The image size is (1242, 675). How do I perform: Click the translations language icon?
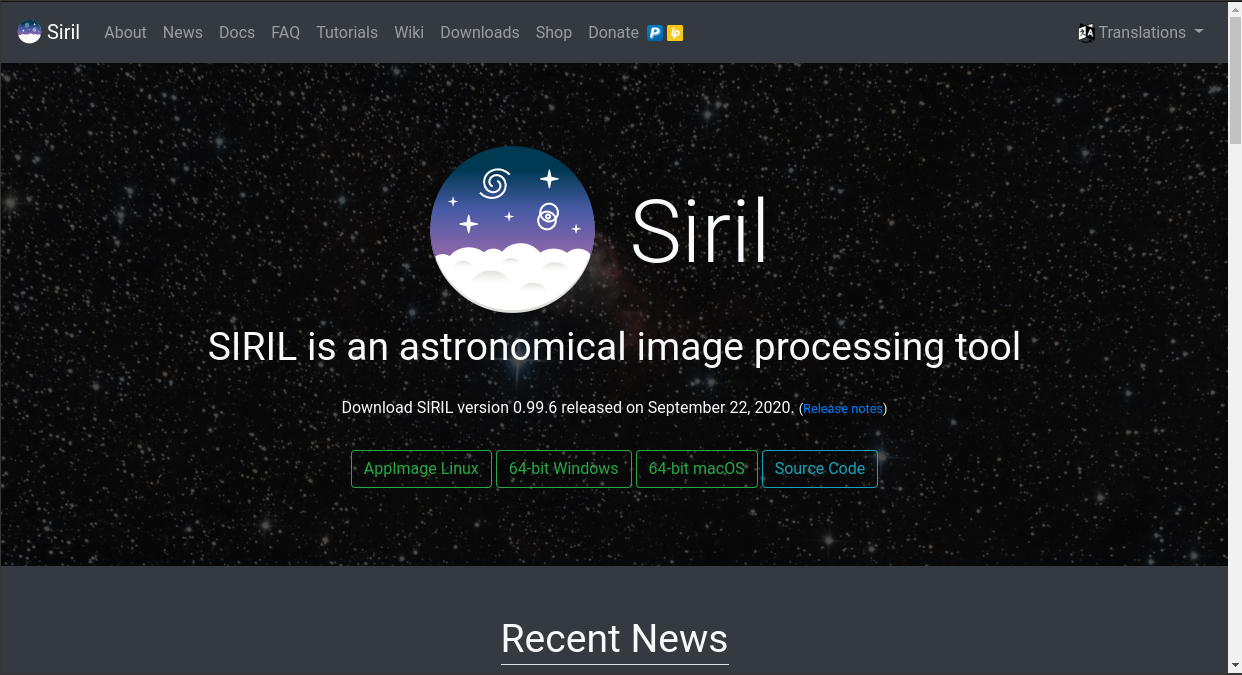pyautogui.click(x=1086, y=33)
